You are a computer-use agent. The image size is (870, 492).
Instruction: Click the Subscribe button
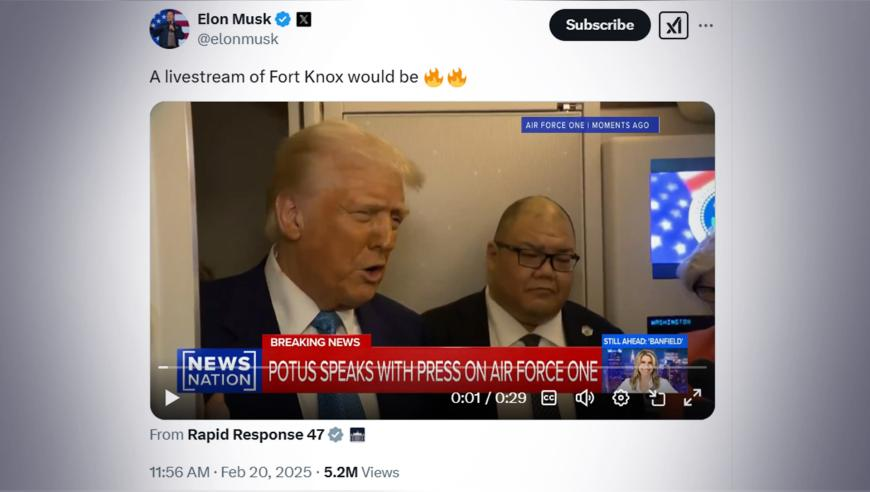pos(600,25)
